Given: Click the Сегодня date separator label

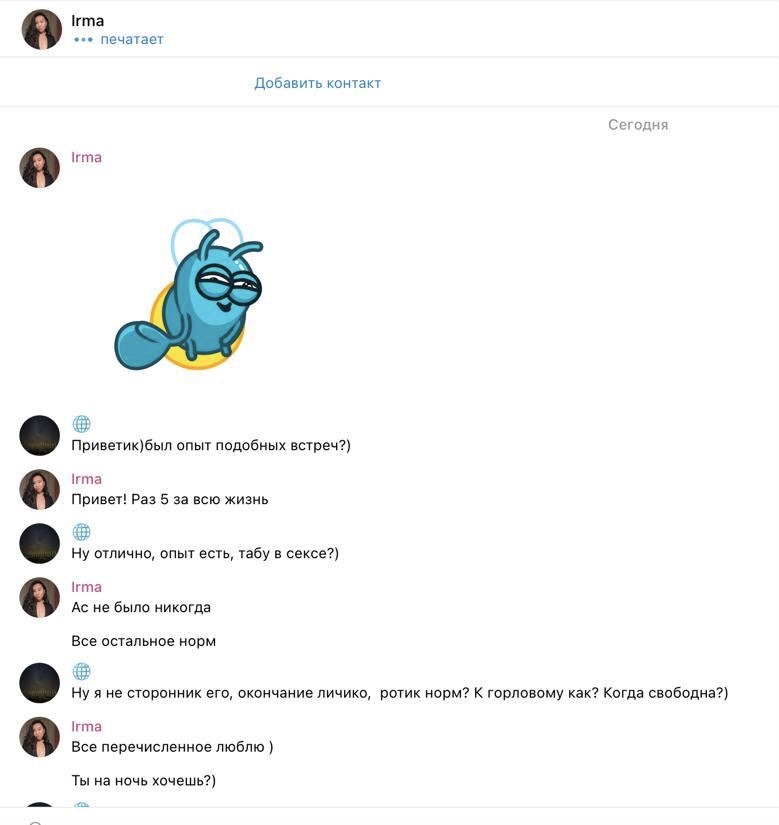Looking at the screenshot, I should (638, 125).
